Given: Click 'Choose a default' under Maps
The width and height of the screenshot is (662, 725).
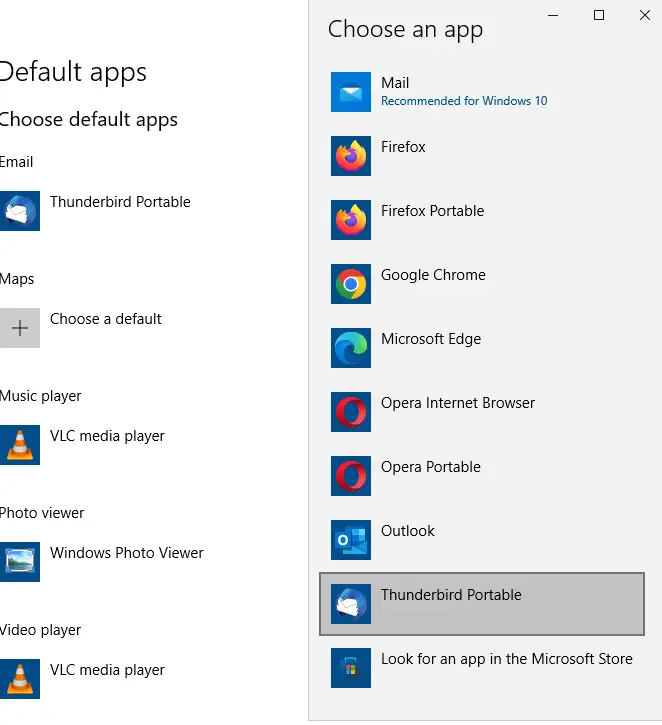Looking at the screenshot, I should tap(105, 319).
